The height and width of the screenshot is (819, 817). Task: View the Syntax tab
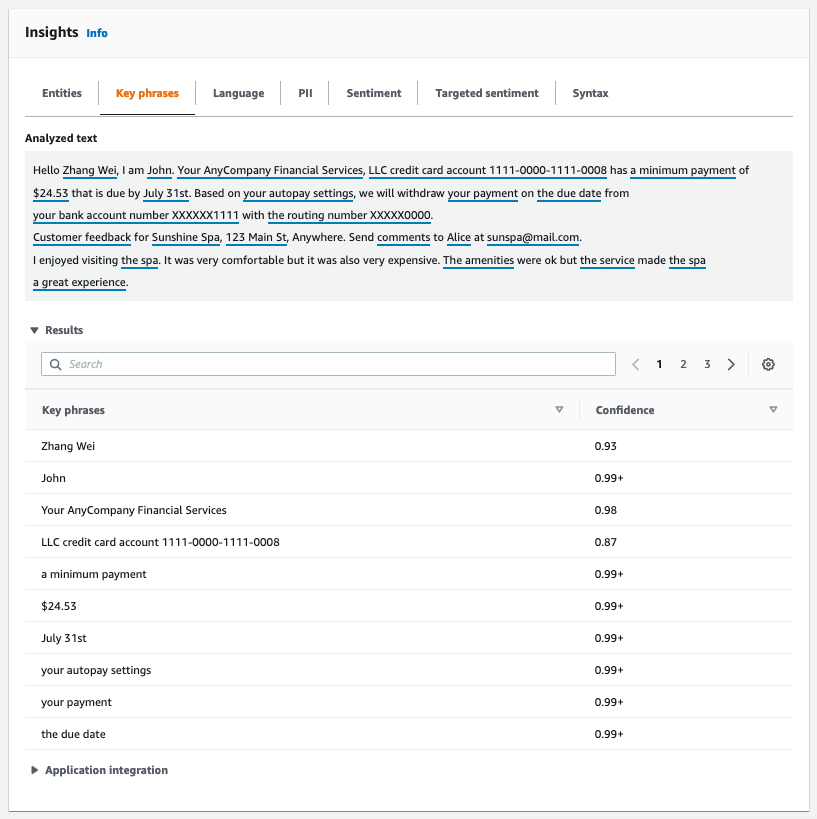coord(590,93)
